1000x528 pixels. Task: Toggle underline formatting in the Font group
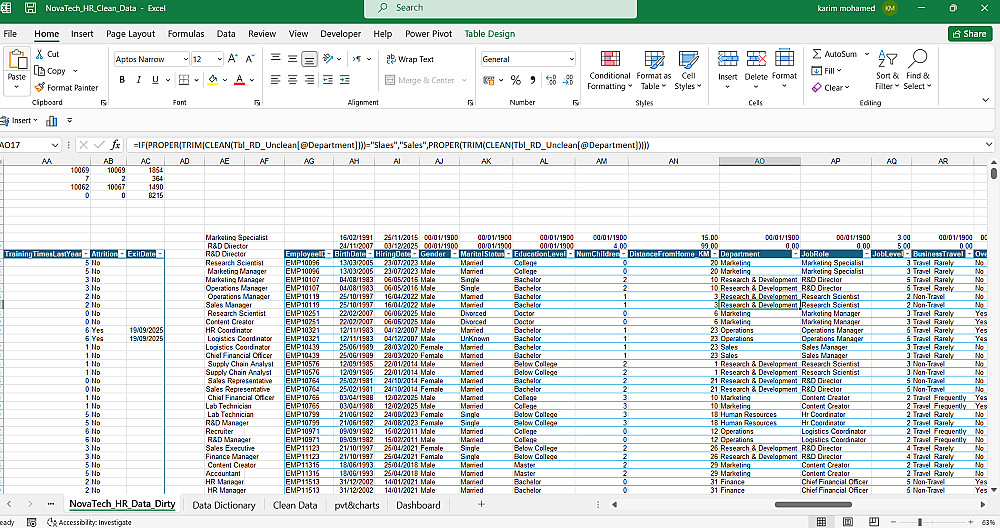(x=154, y=79)
